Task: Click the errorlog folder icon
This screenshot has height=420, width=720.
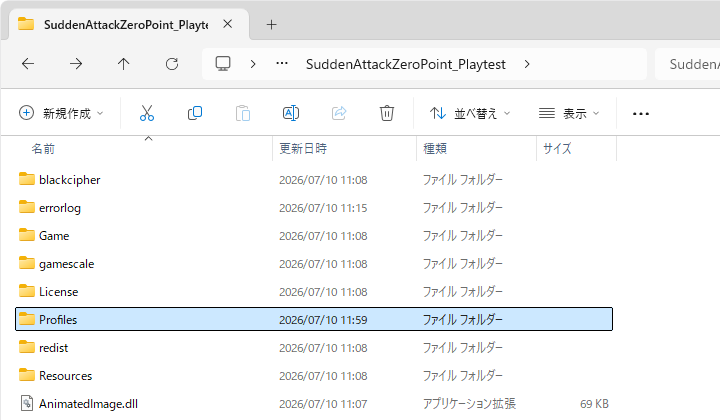Action: [x=27, y=207]
